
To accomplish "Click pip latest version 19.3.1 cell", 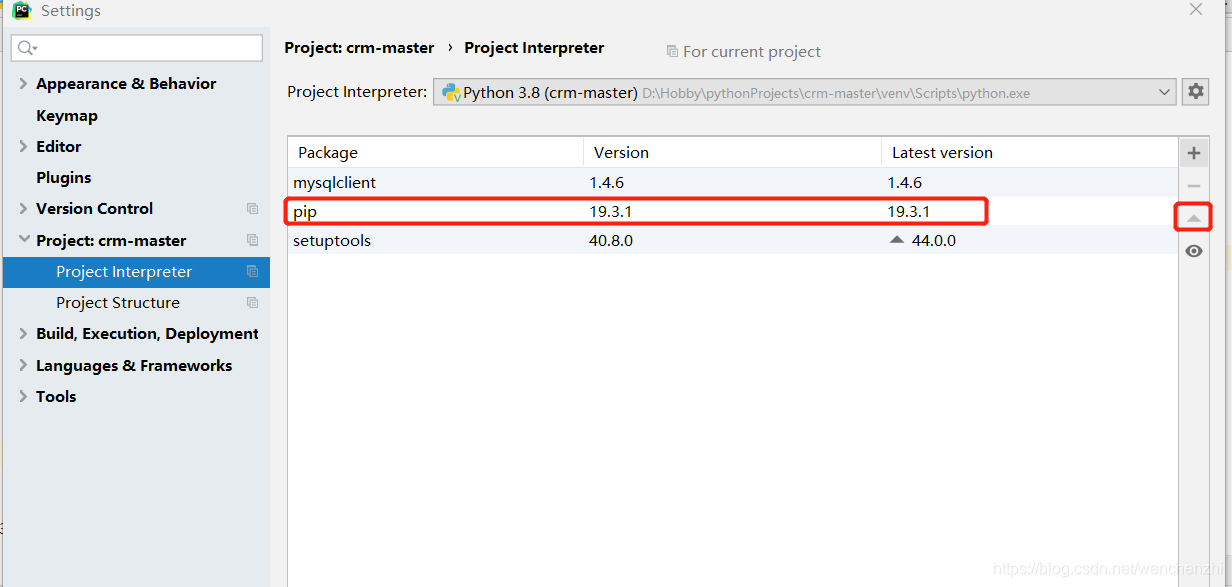I will click(x=909, y=212).
